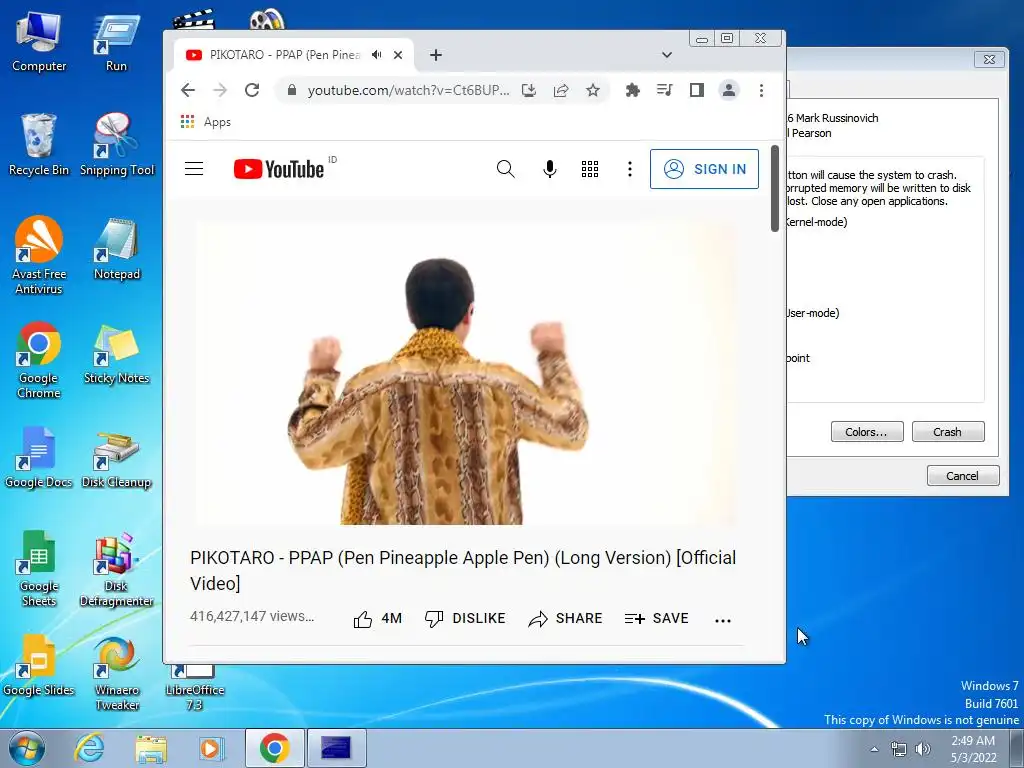Select Google Docs desktop shortcut
Image resolution: width=1024 pixels, height=768 pixels.
click(39, 457)
